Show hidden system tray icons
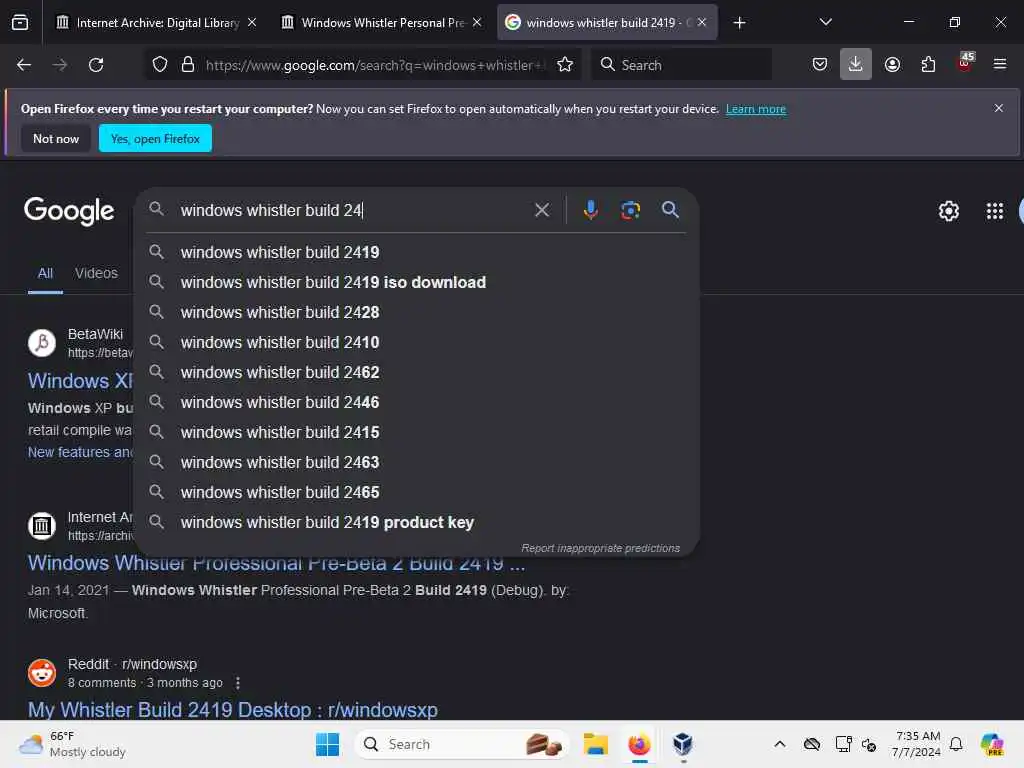This screenshot has height=768, width=1024. coord(780,744)
